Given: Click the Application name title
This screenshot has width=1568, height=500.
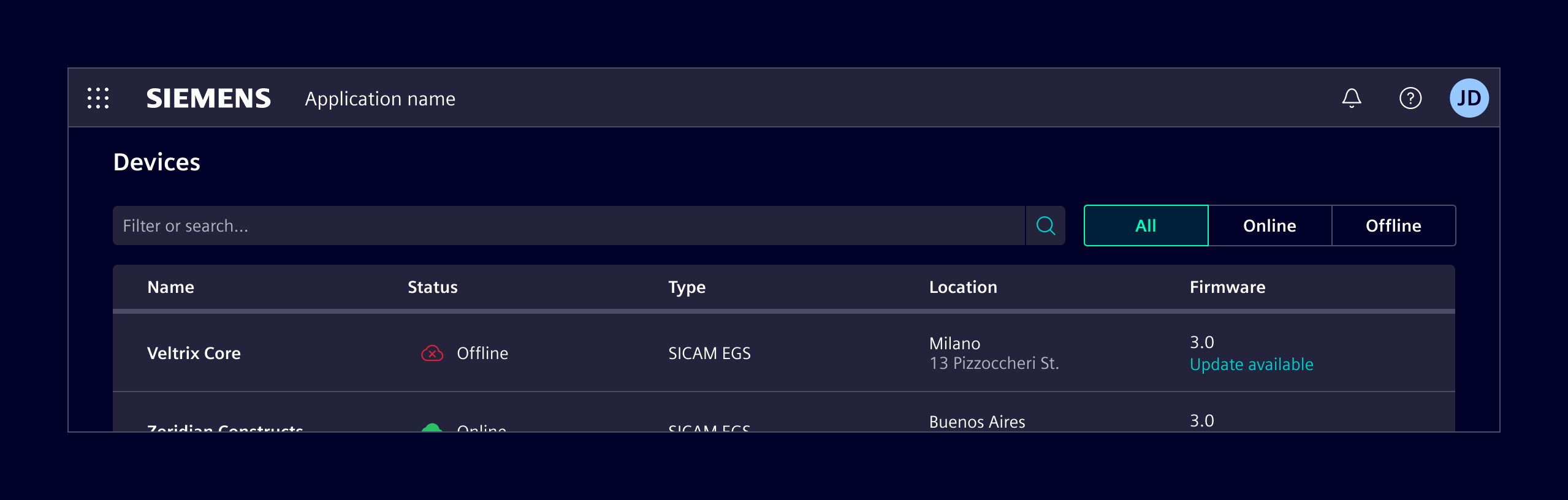Looking at the screenshot, I should coord(380,99).
